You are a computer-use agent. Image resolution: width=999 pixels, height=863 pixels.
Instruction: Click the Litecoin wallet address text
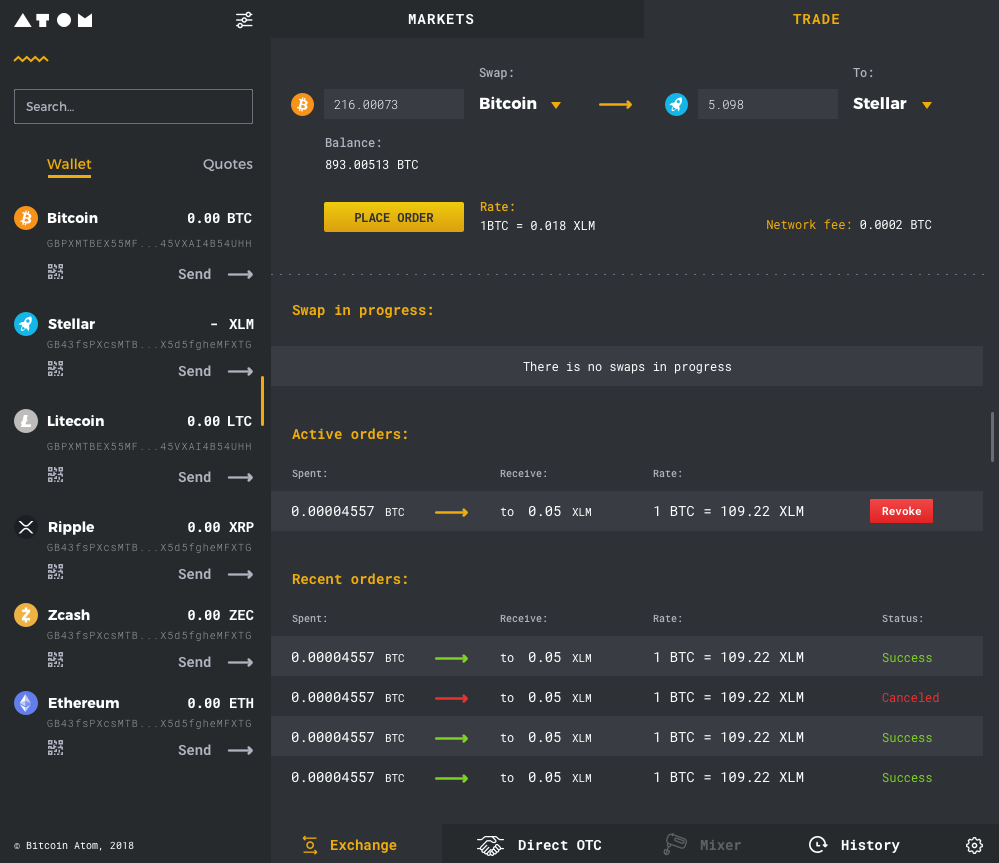pyautogui.click(x=149, y=446)
